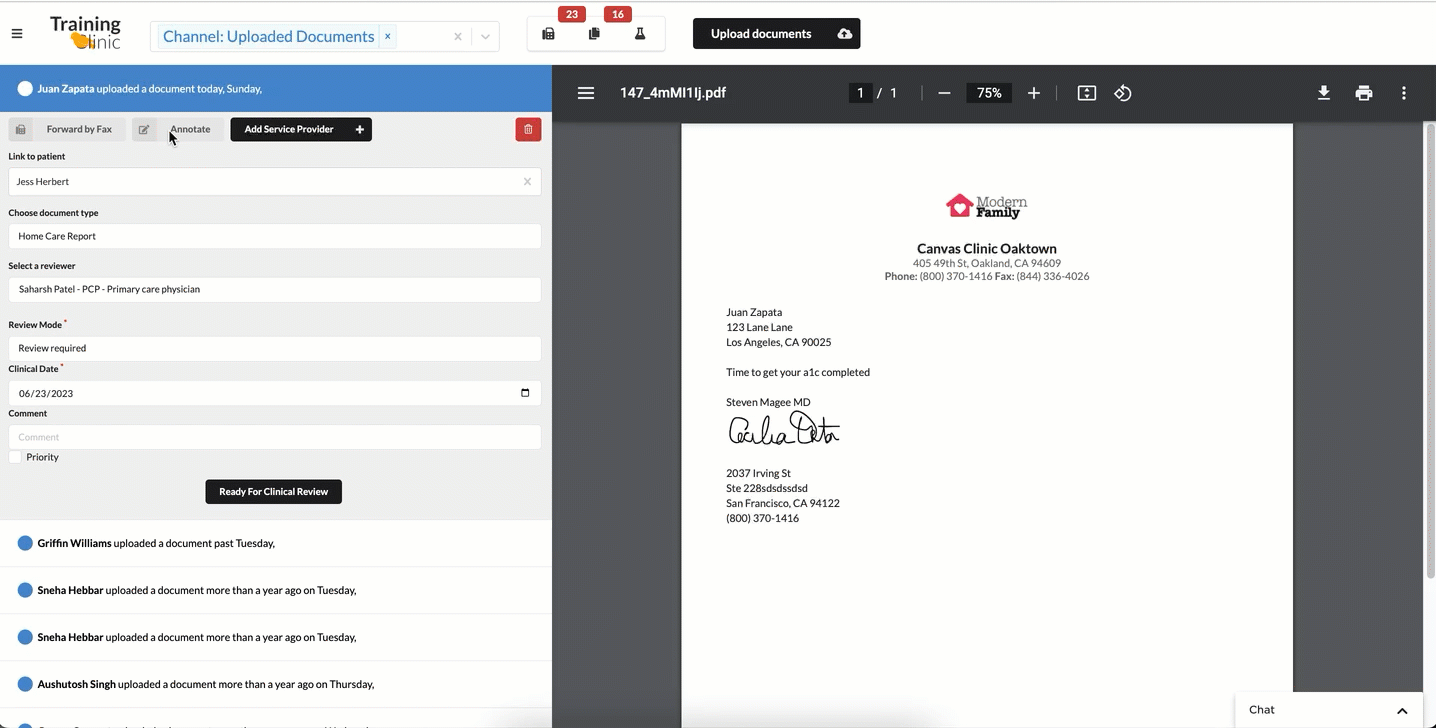
Task: Click the Add Service Provider button
Action: point(301,129)
